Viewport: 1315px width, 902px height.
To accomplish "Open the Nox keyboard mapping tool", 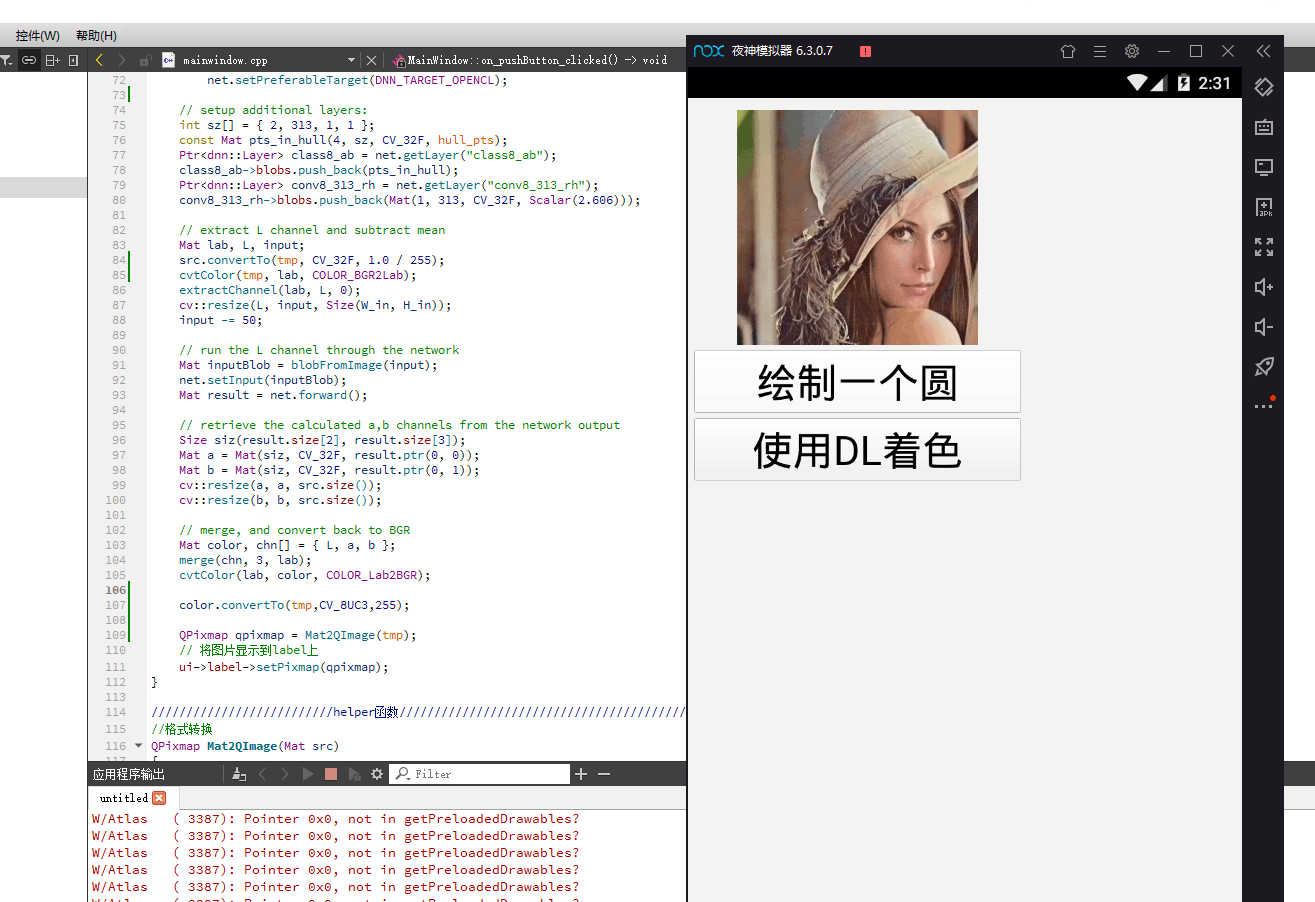I will coord(1263,127).
